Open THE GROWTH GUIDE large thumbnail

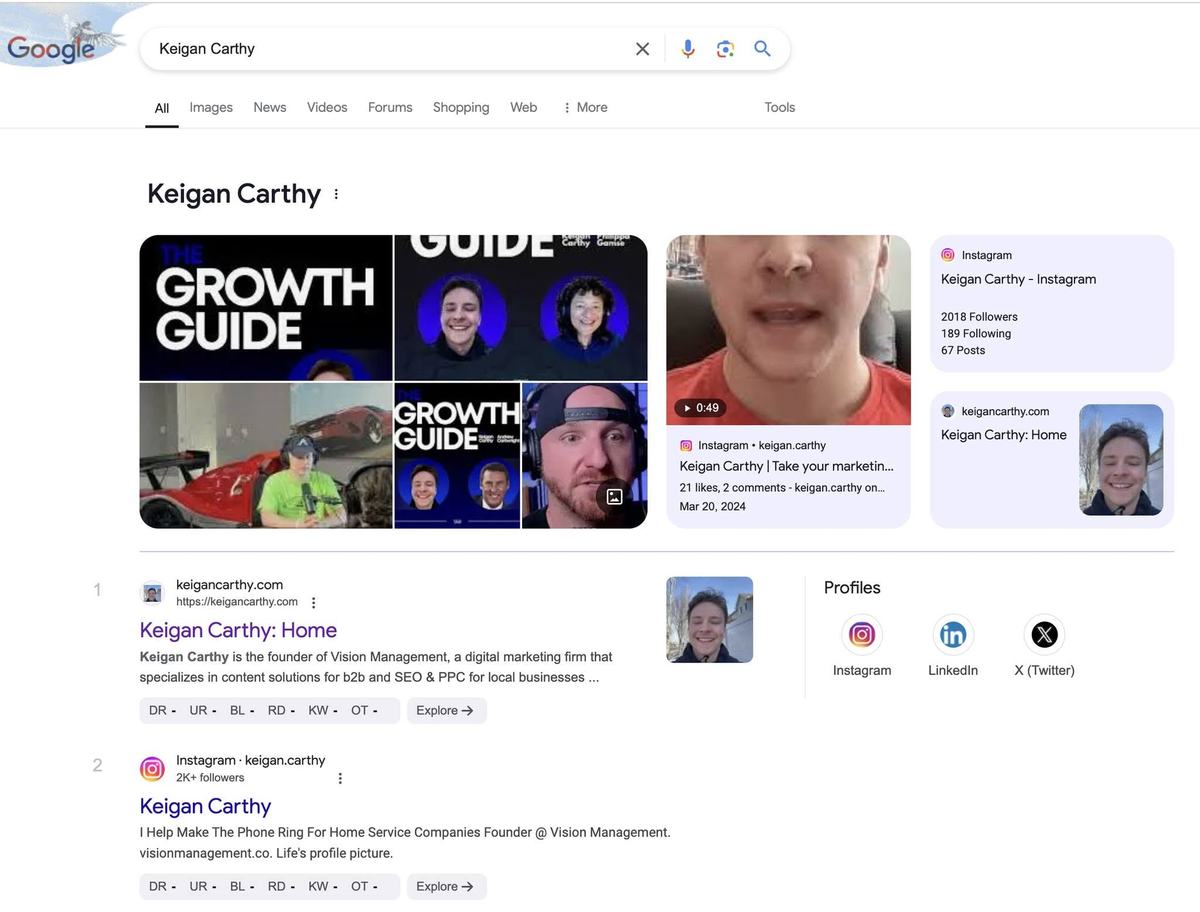(x=266, y=308)
